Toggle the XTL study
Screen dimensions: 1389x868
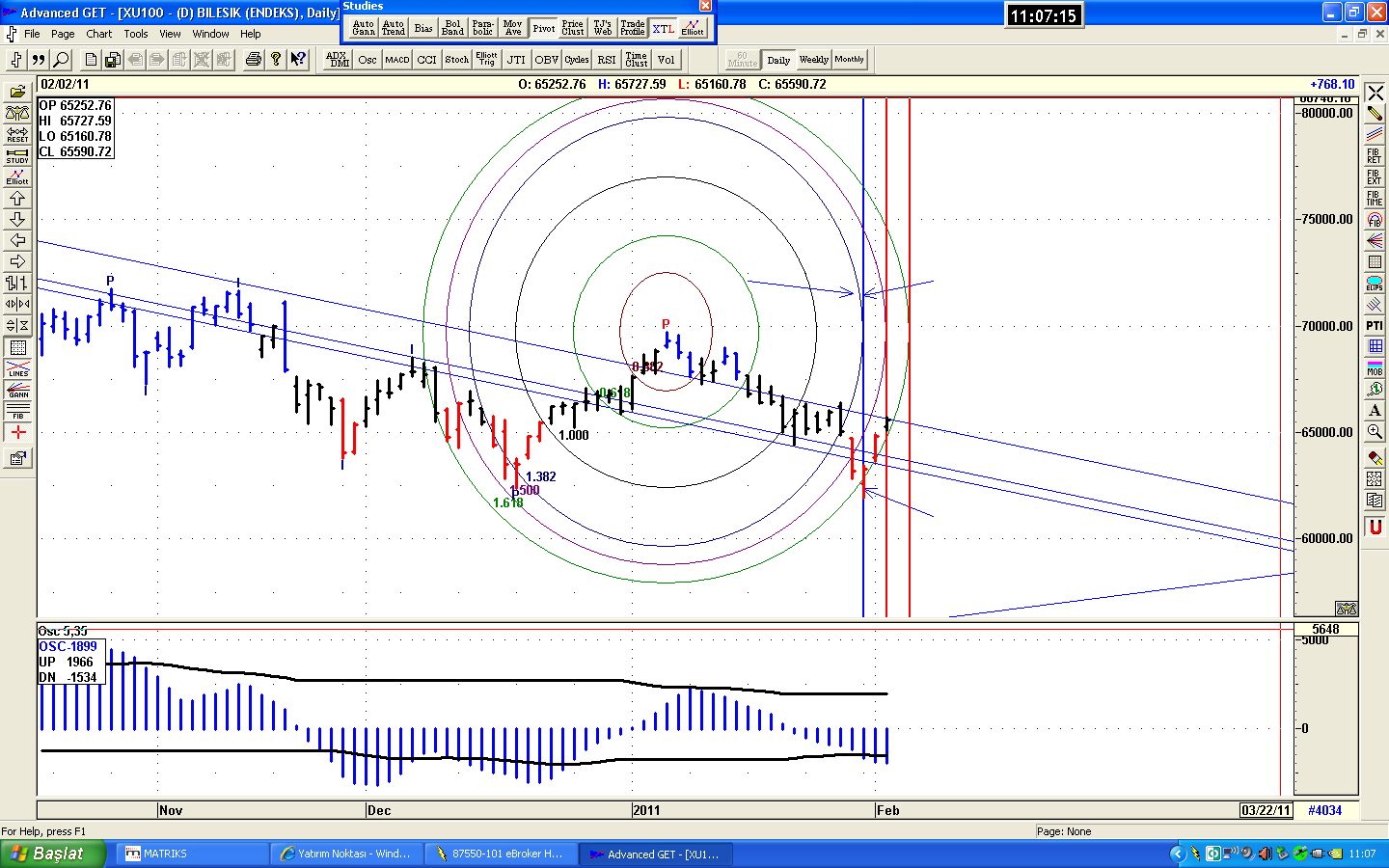click(664, 28)
